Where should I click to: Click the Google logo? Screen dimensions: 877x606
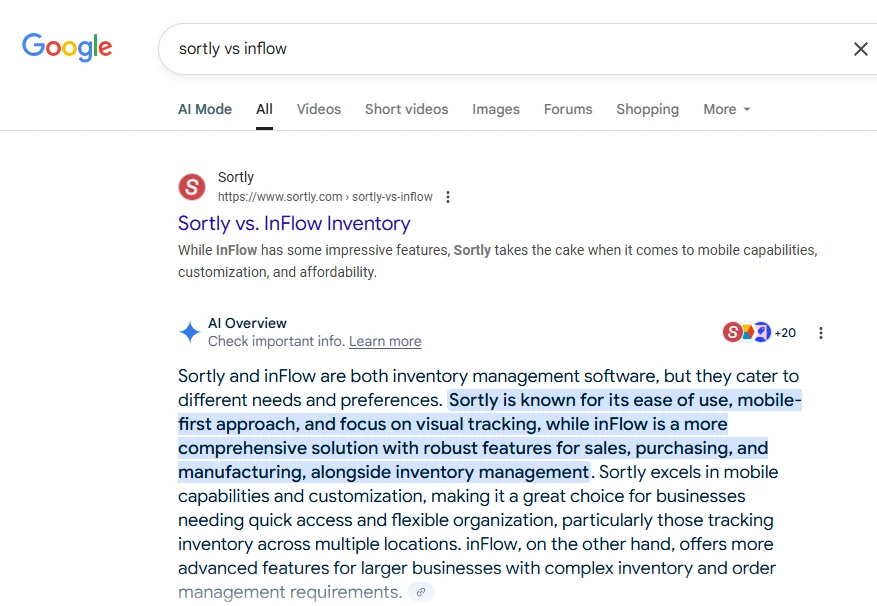[67, 47]
